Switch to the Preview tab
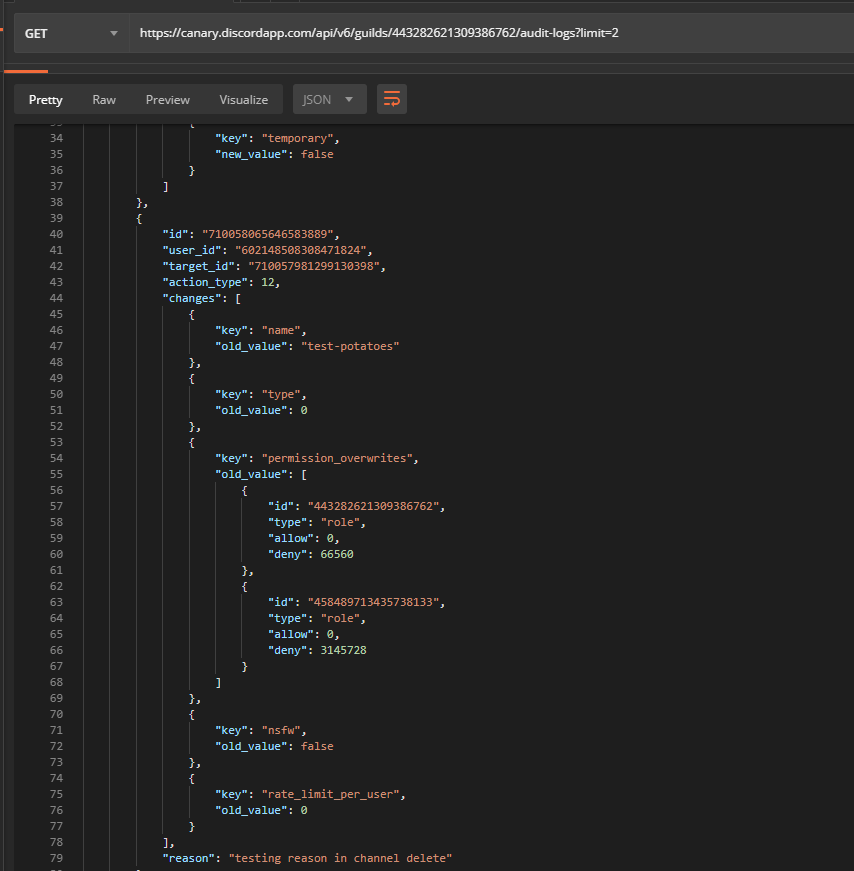854x871 pixels. (x=167, y=99)
